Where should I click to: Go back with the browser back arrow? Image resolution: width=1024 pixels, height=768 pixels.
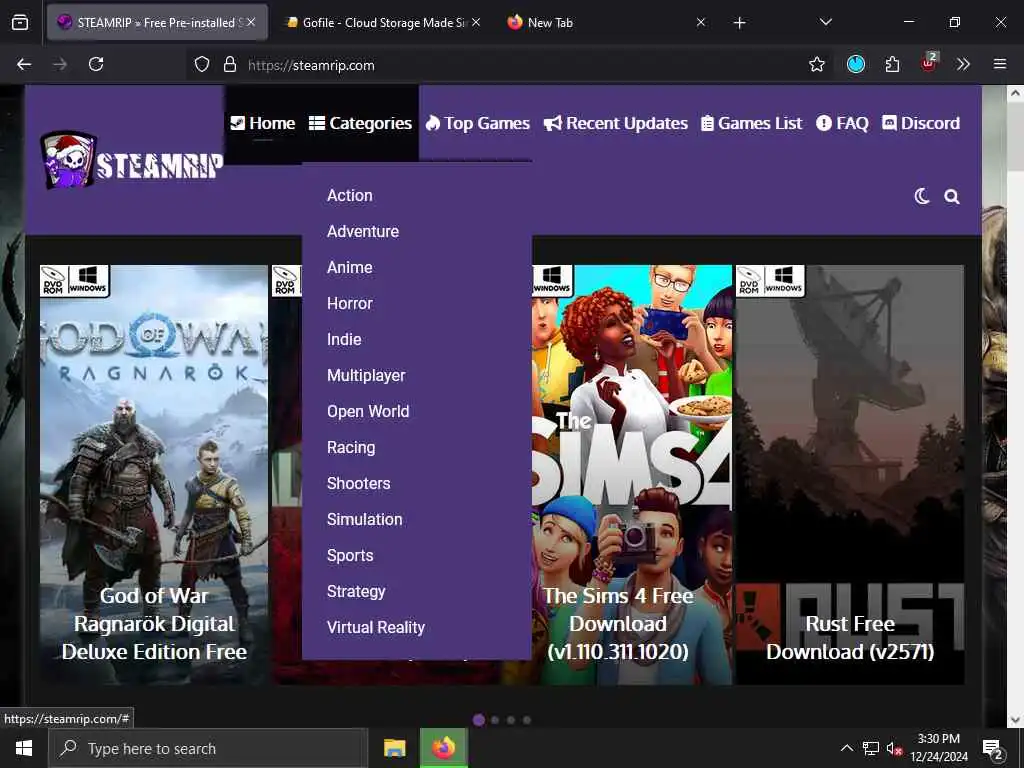coord(24,64)
